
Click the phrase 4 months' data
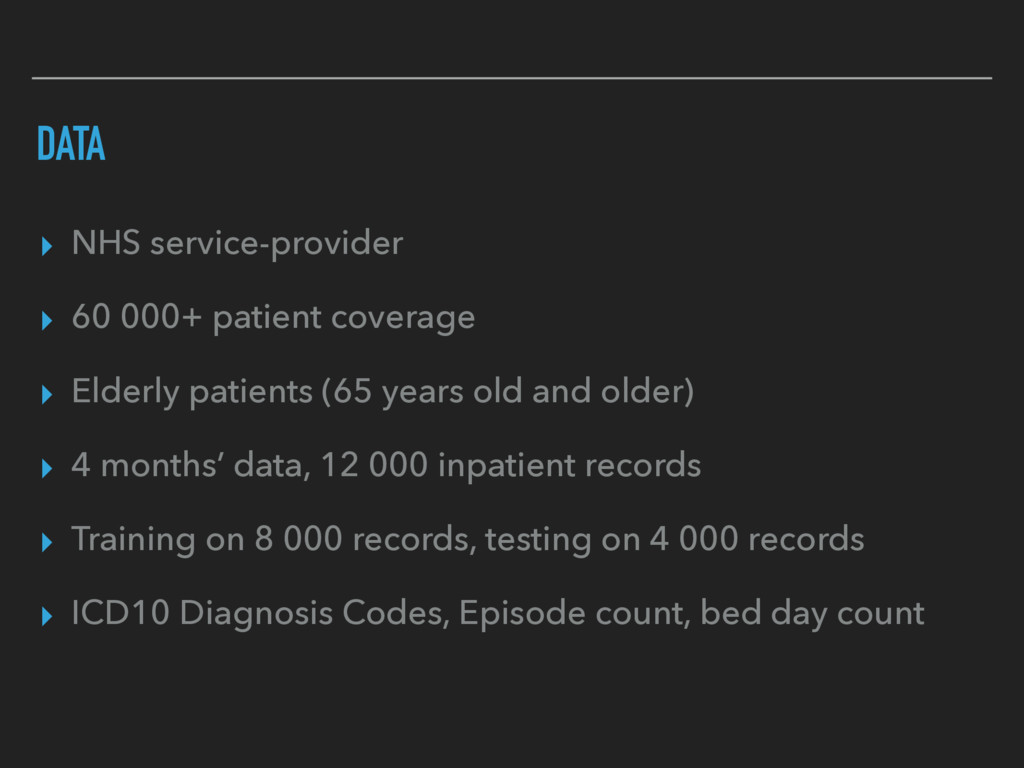tap(187, 466)
